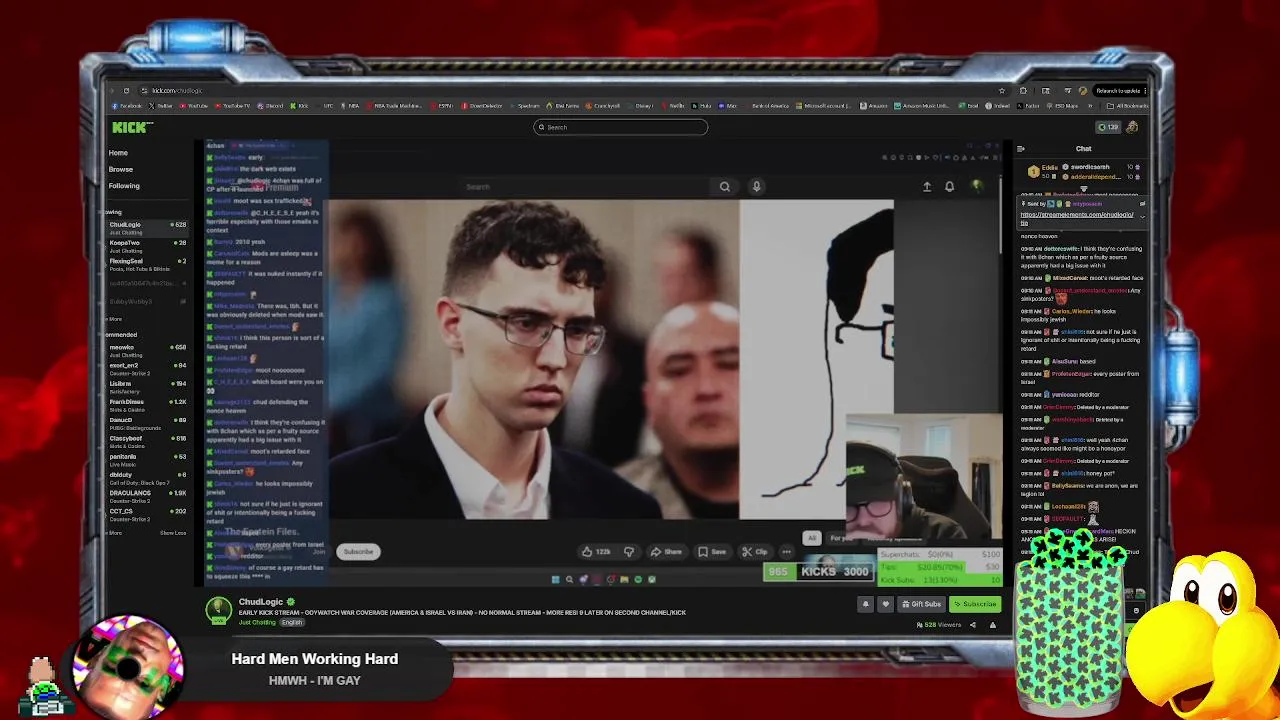Collapse recommended list with Show Less

click(x=173, y=533)
